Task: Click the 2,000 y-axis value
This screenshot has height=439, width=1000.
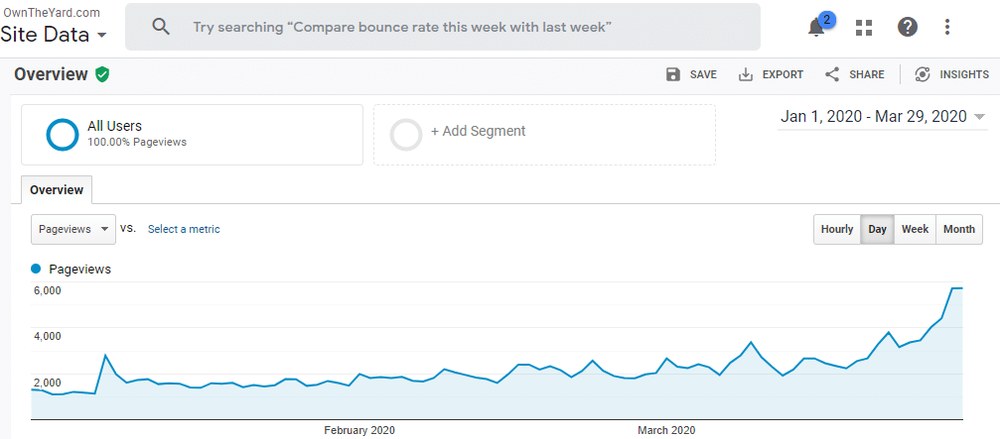Action: coord(47,383)
